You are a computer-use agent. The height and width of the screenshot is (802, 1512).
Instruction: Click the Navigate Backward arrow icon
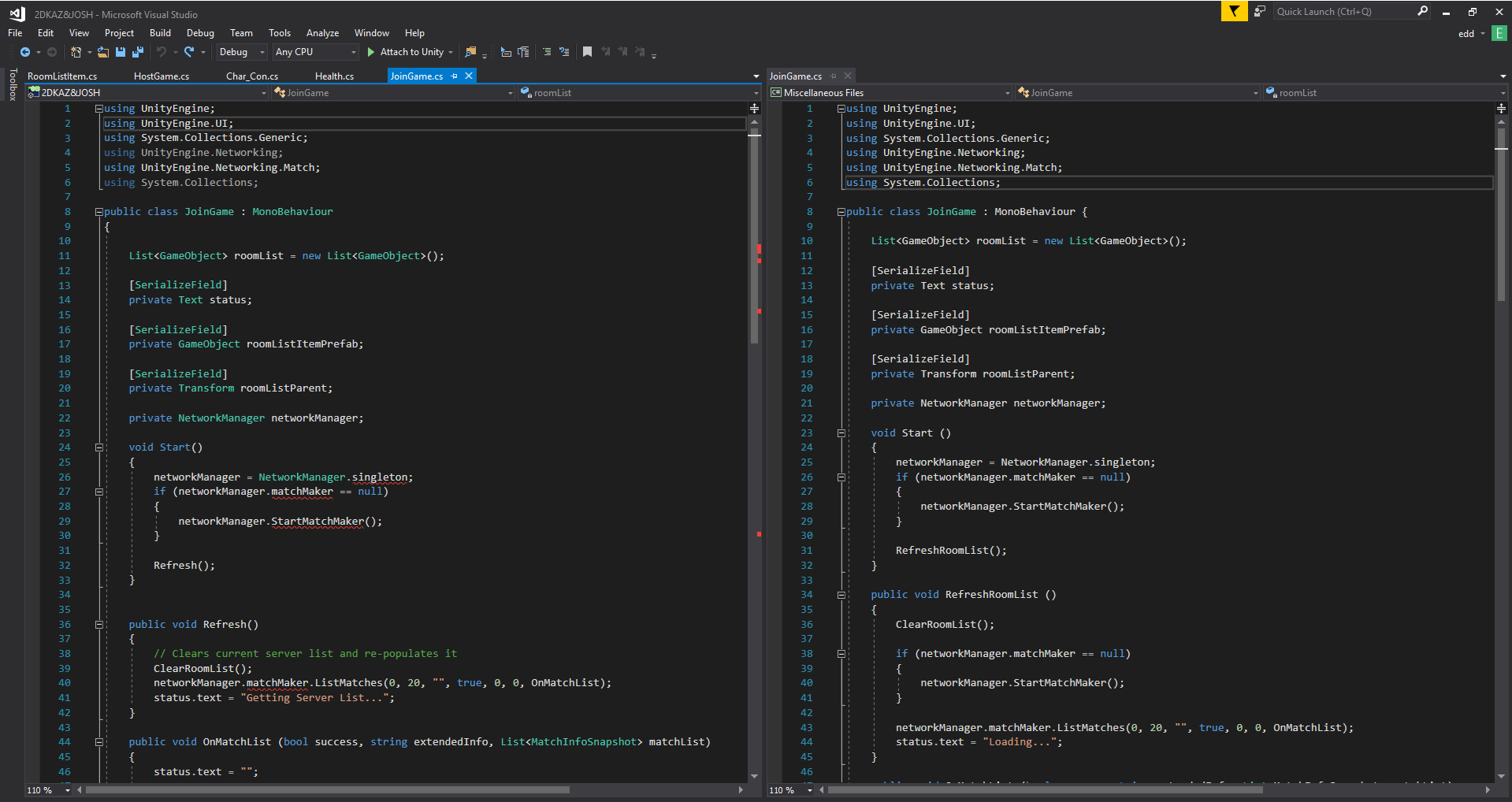coord(25,52)
